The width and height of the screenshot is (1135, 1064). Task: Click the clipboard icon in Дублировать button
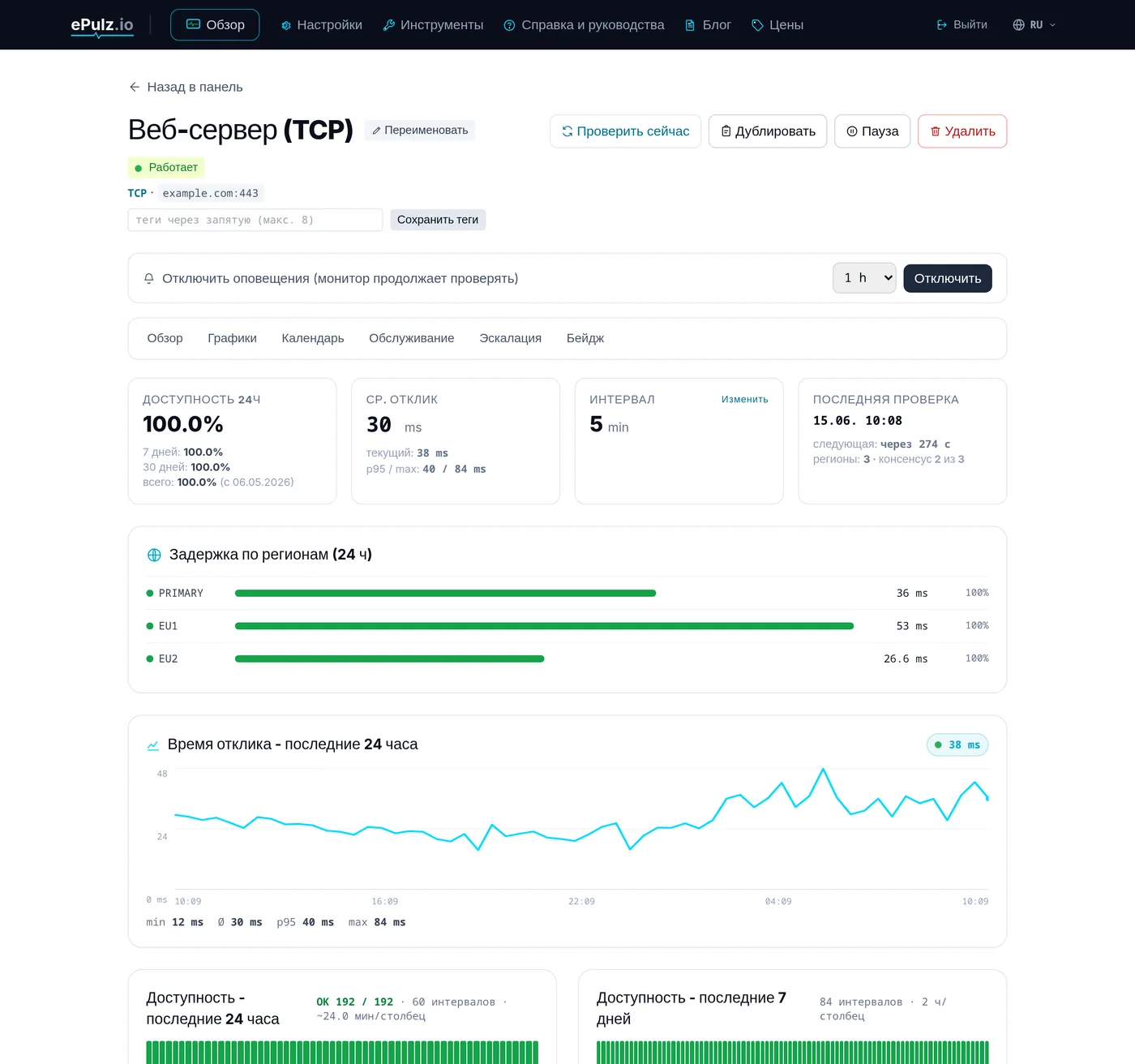tap(726, 131)
